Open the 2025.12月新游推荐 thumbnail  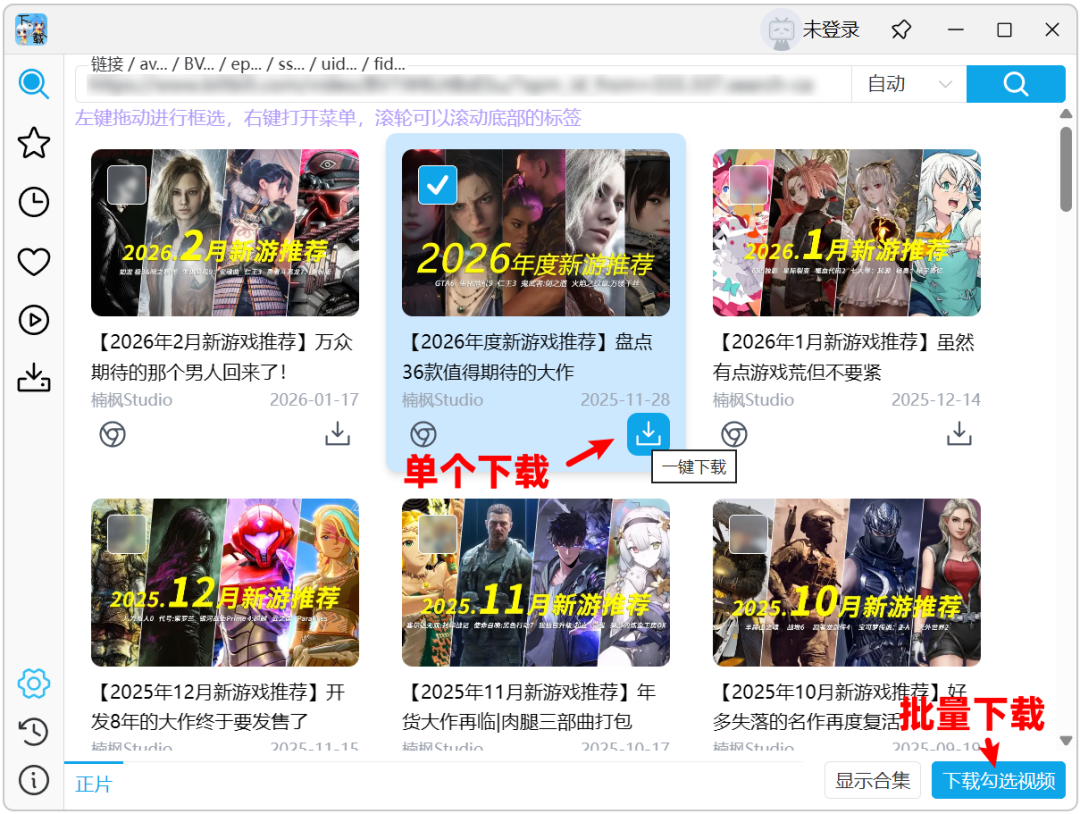click(x=225, y=583)
